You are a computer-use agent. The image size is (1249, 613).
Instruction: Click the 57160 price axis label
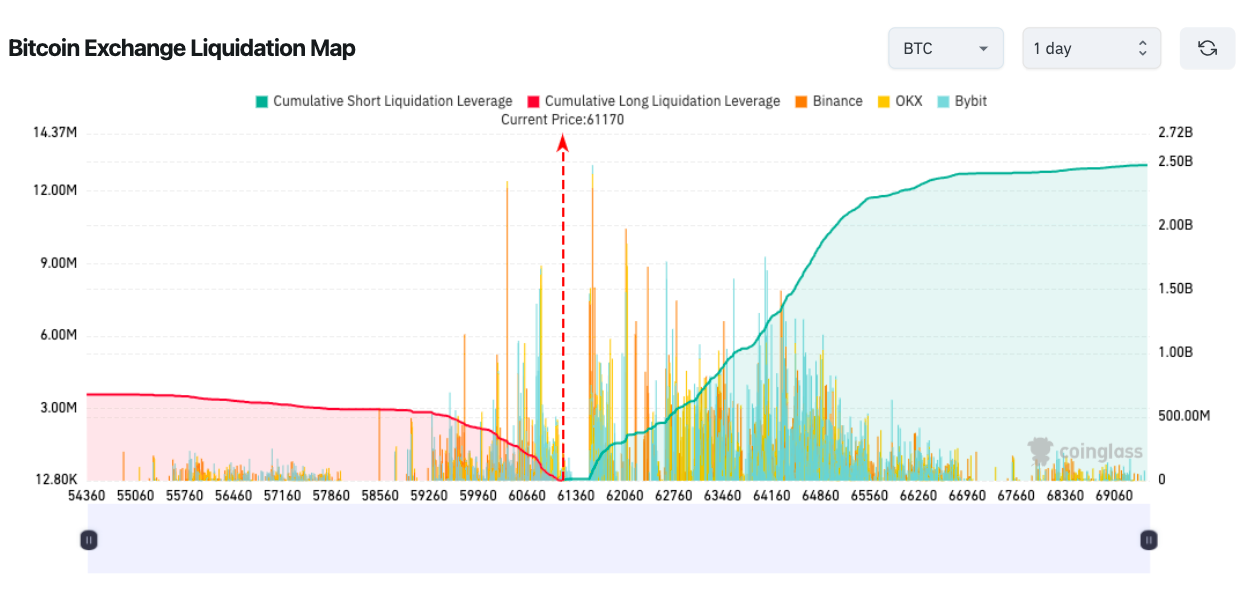click(x=282, y=496)
